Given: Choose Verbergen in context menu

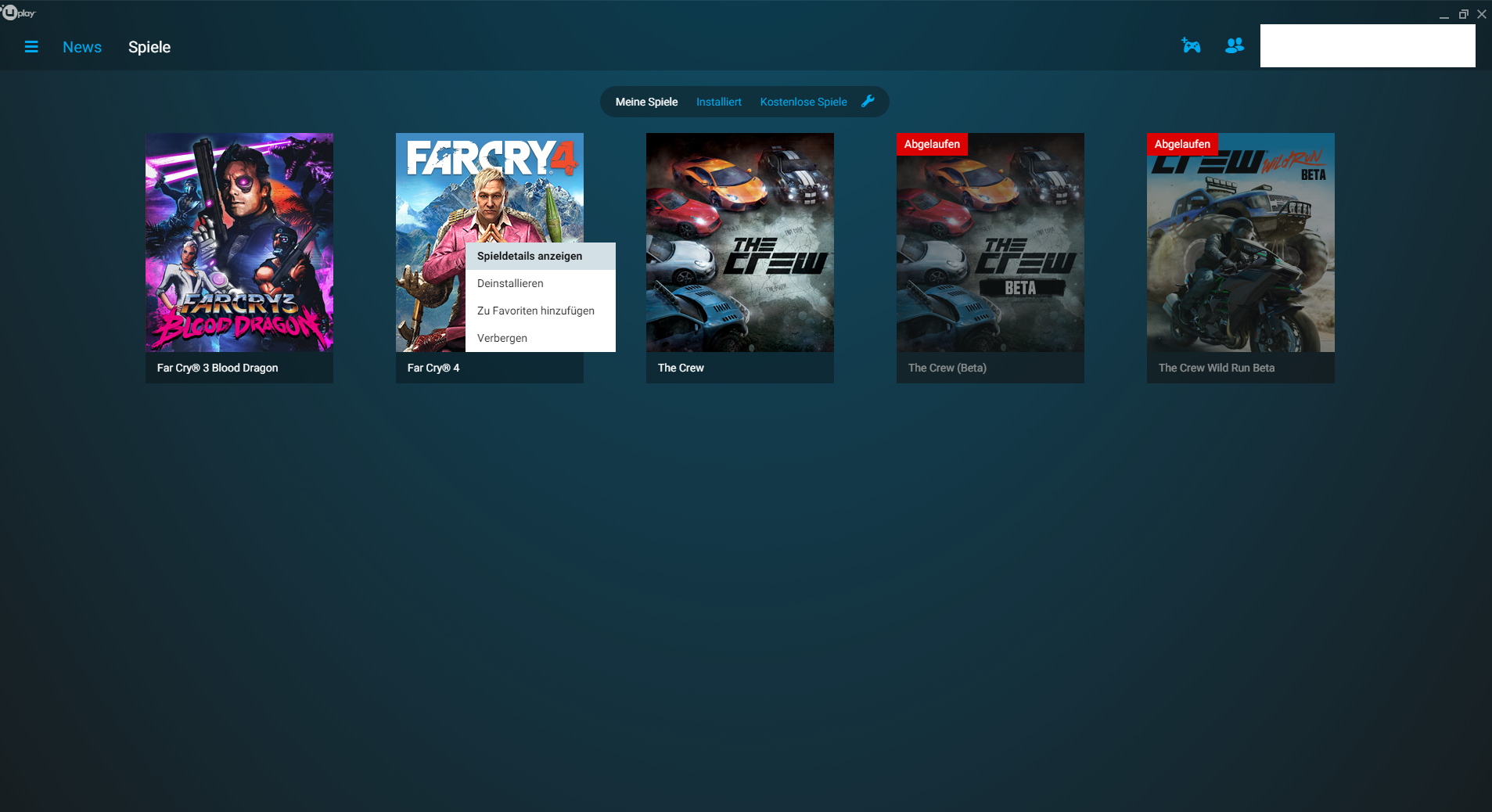Looking at the screenshot, I should click(x=541, y=338).
